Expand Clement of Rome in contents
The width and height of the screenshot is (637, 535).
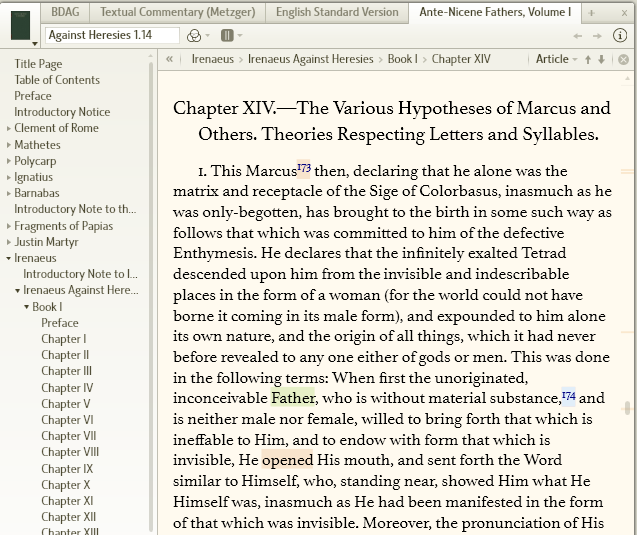coord(9,128)
